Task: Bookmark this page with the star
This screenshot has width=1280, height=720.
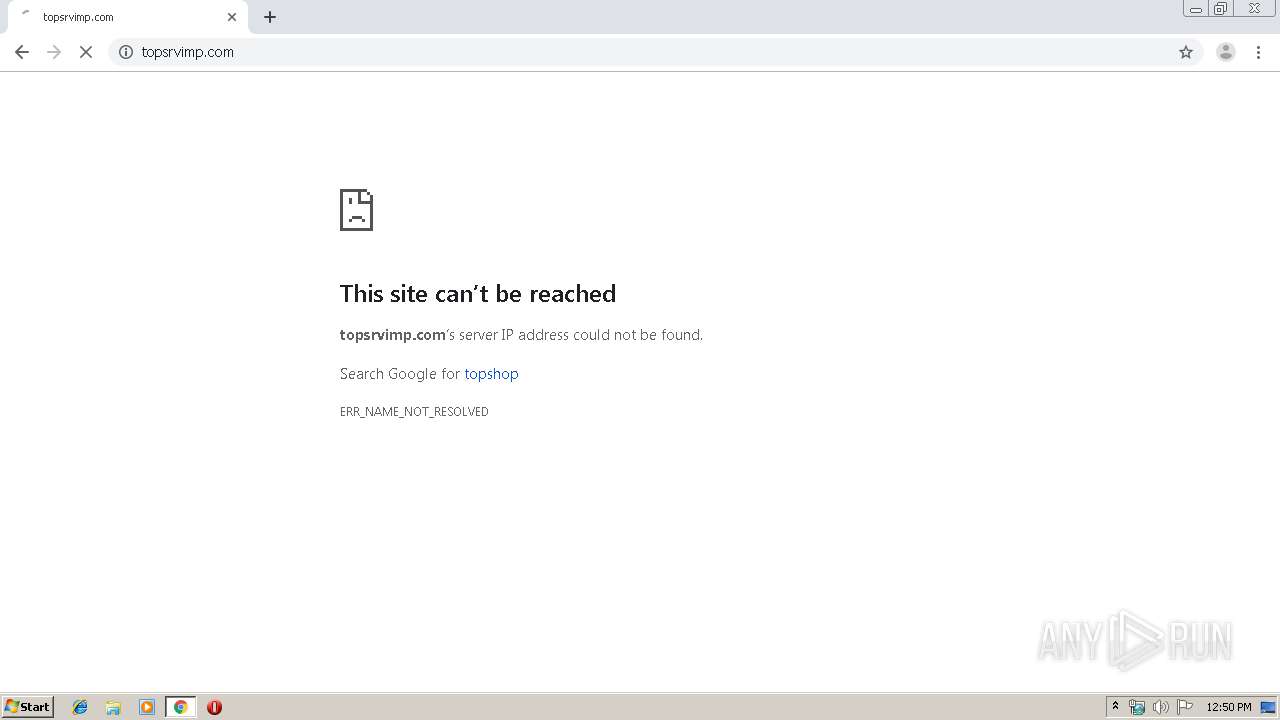Action: pyautogui.click(x=1186, y=52)
